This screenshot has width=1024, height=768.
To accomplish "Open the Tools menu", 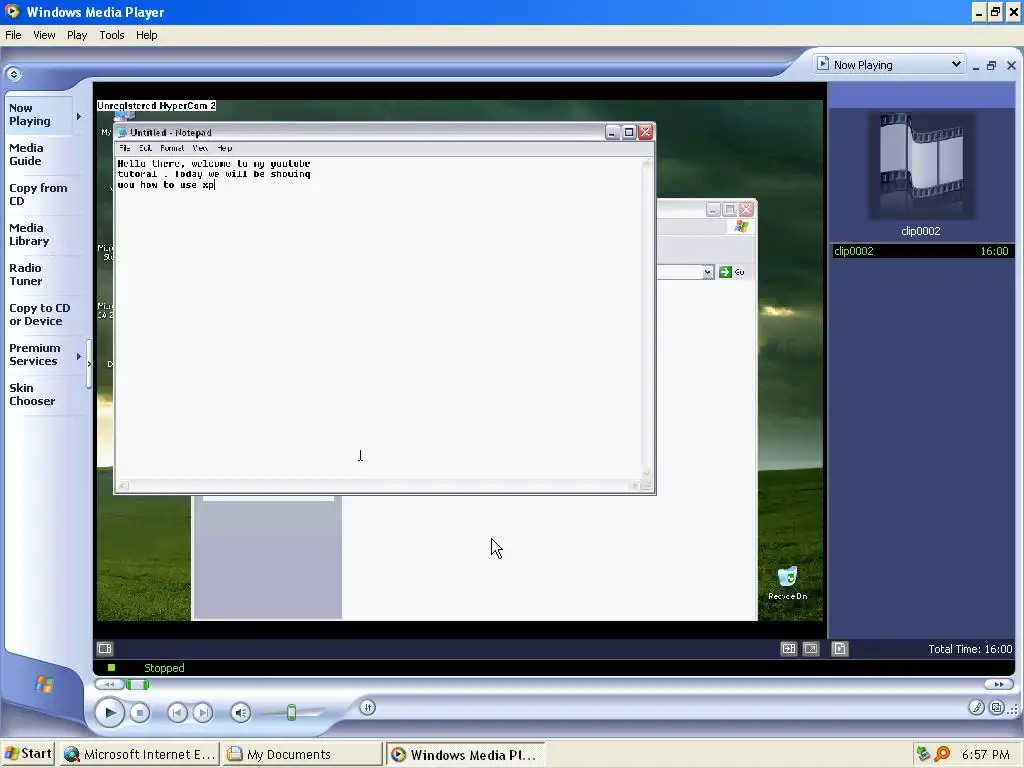I will pos(112,35).
